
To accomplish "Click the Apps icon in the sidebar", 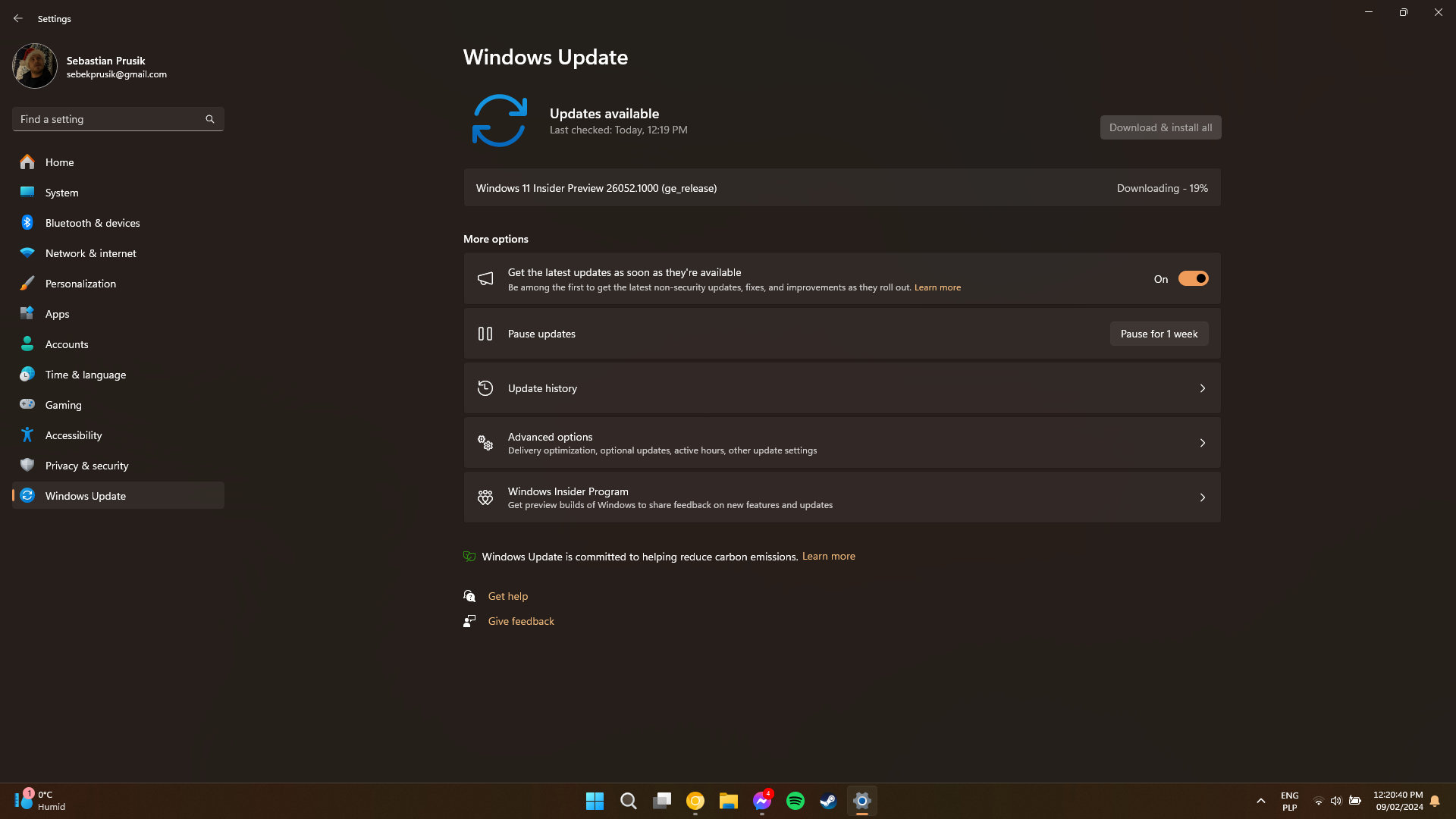I will pos(27,313).
